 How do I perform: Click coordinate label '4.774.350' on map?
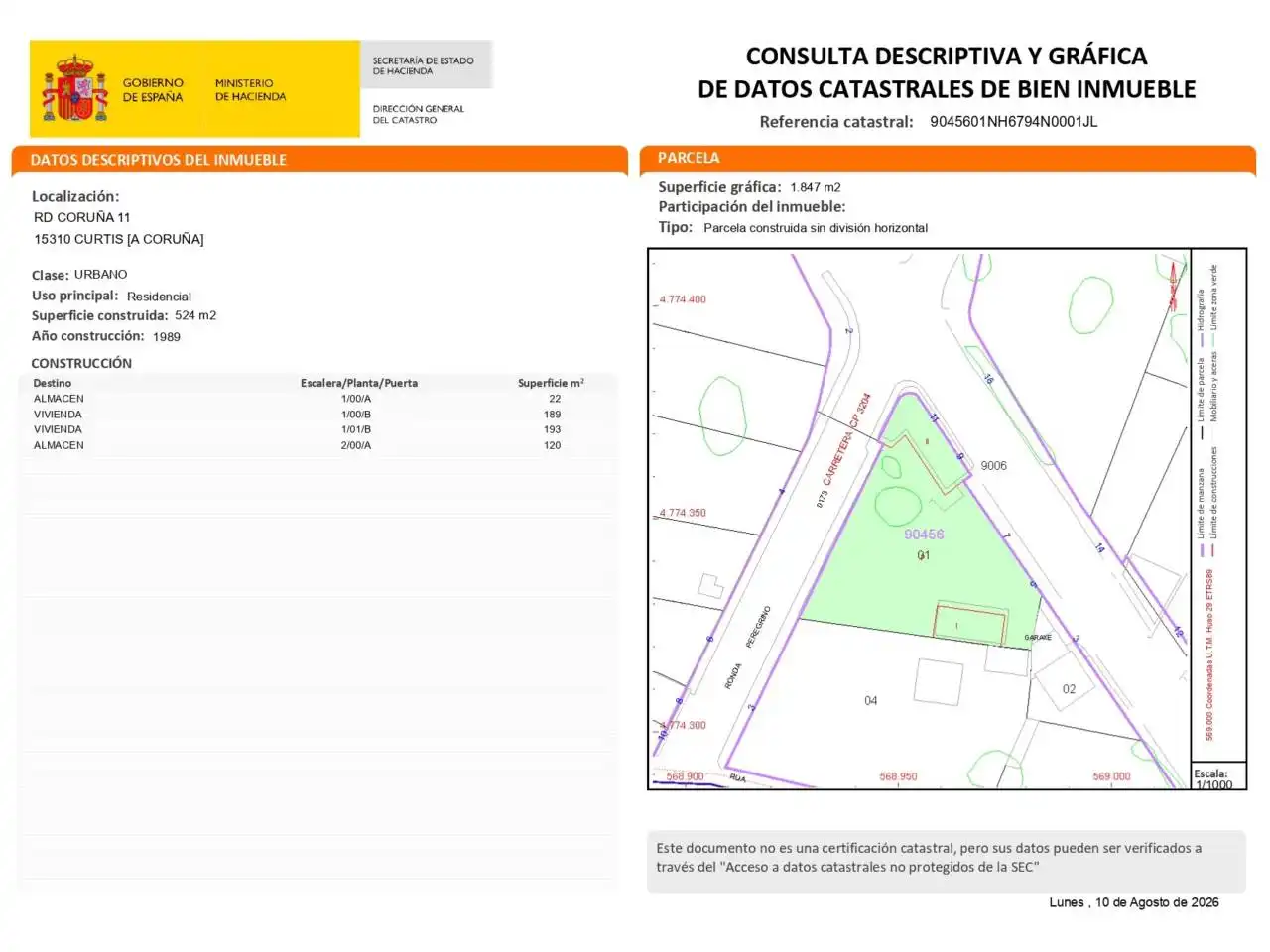tap(684, 514)
